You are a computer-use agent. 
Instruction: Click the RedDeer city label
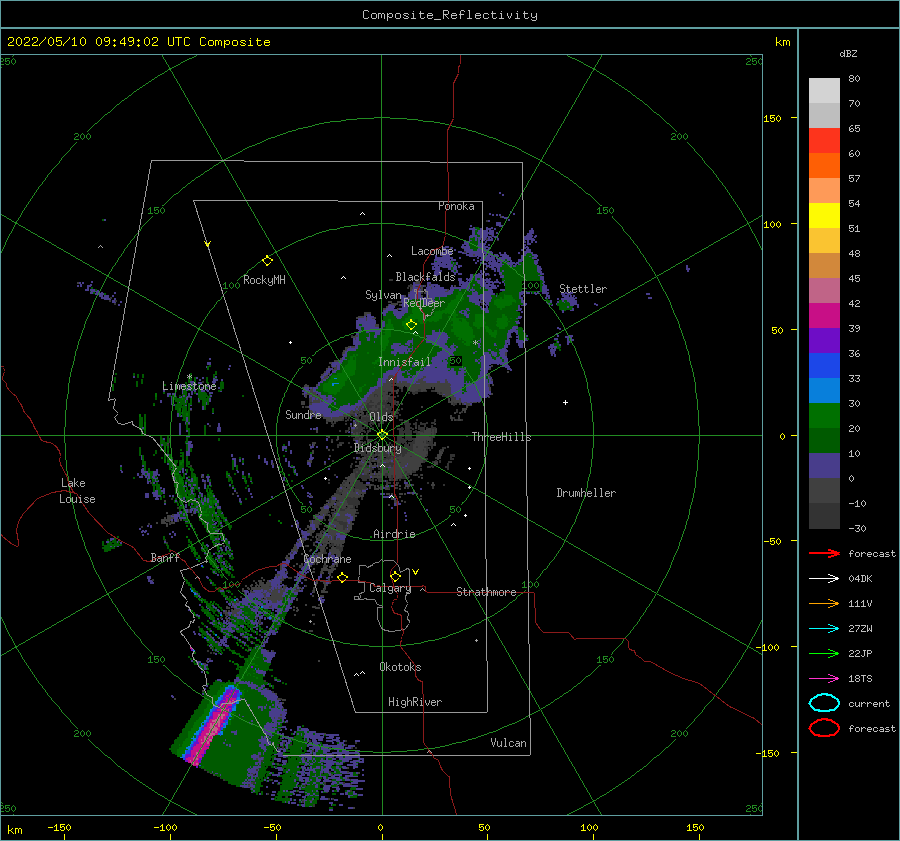pyautogui.click(x=424, y=303)
